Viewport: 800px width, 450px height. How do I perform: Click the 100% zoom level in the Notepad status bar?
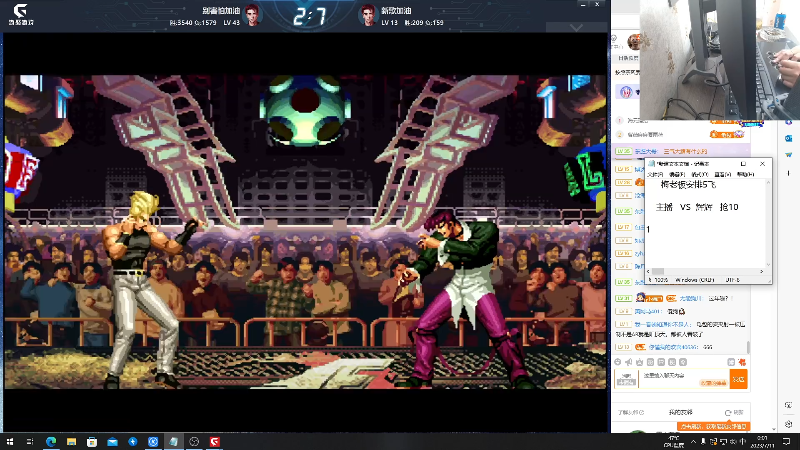pos(661,280)
